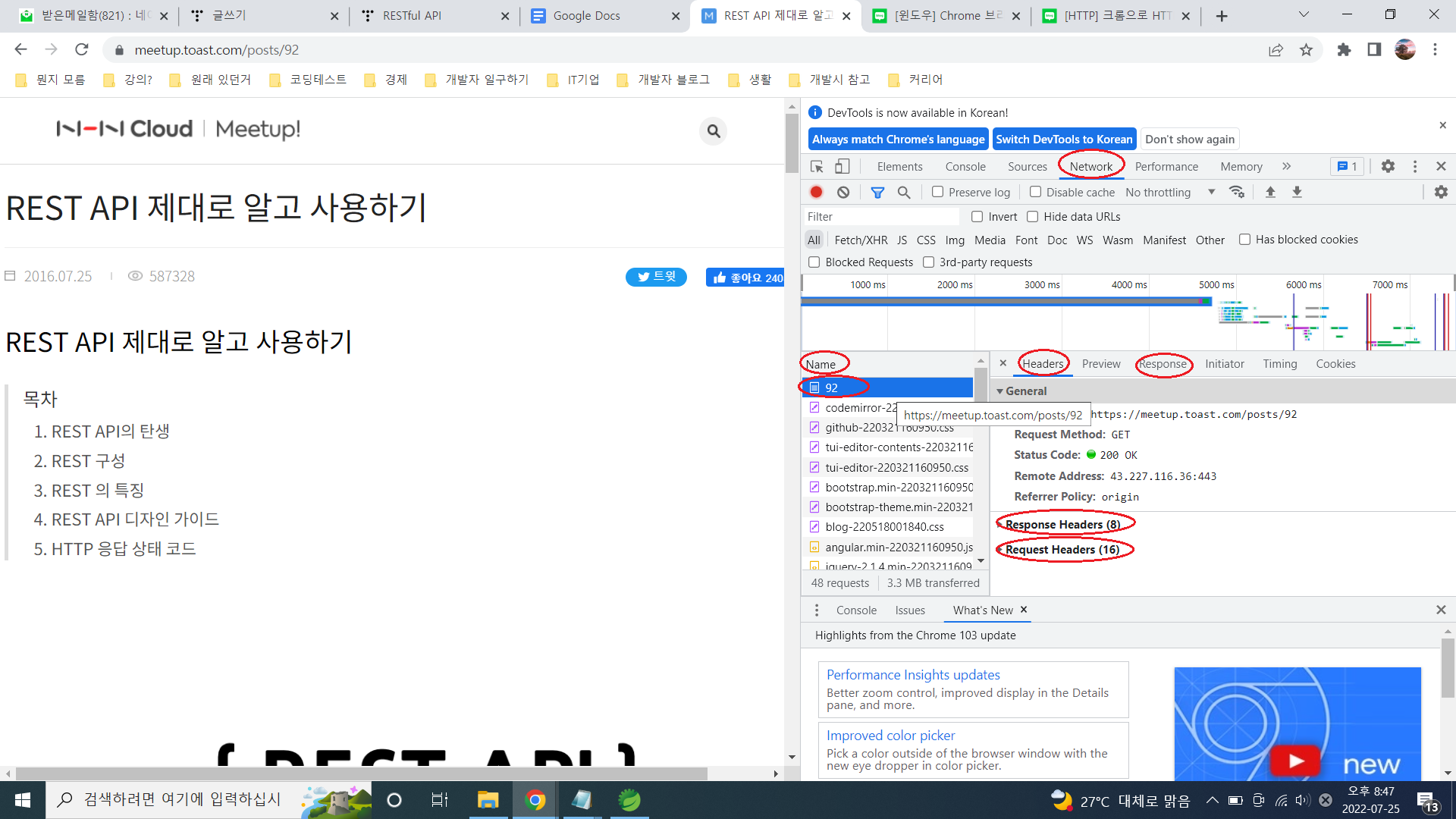This screenshot has width=1456, height=819.
Task: Click the record network log button
Action: pyautogui.click(x=816, y=193)
